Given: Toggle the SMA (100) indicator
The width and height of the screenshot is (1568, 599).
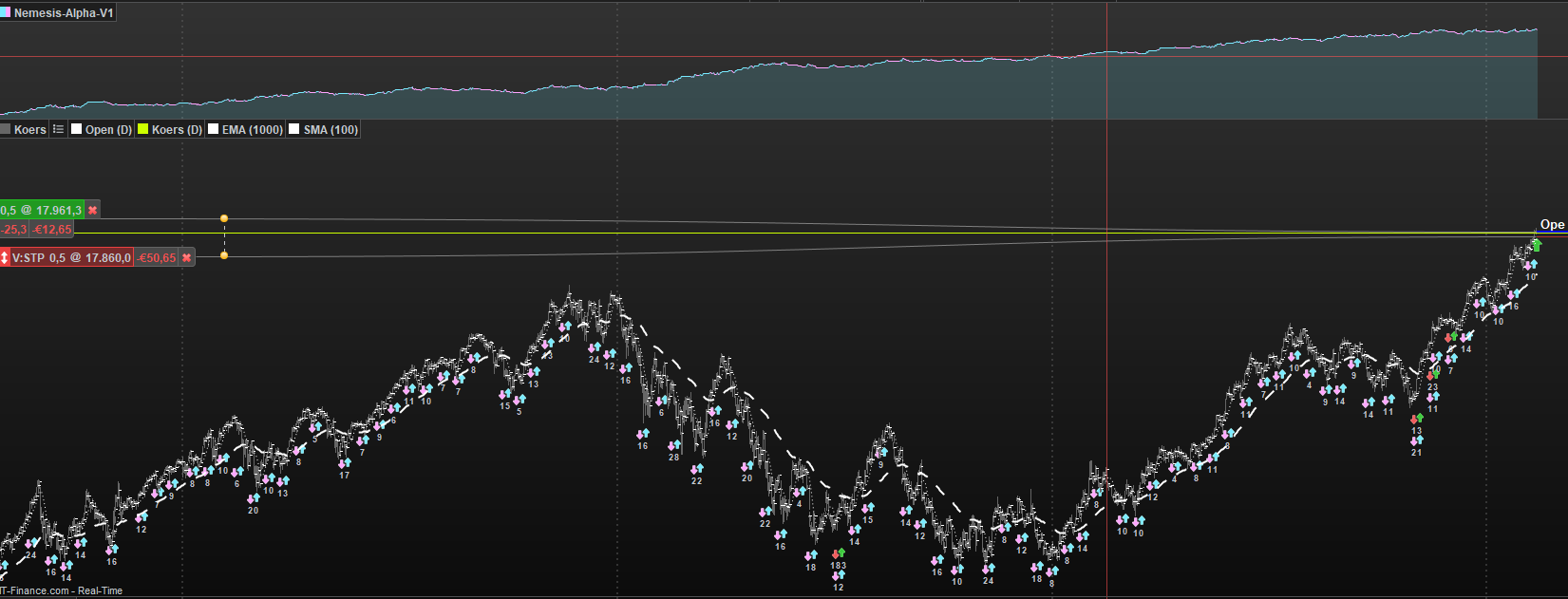Looking at the screenshot, I should coord(324,129).
